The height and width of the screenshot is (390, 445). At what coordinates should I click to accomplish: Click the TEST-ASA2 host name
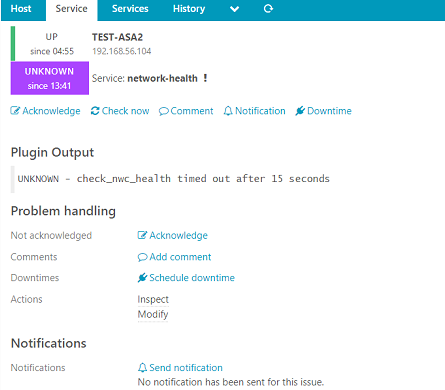click(117, 37)
